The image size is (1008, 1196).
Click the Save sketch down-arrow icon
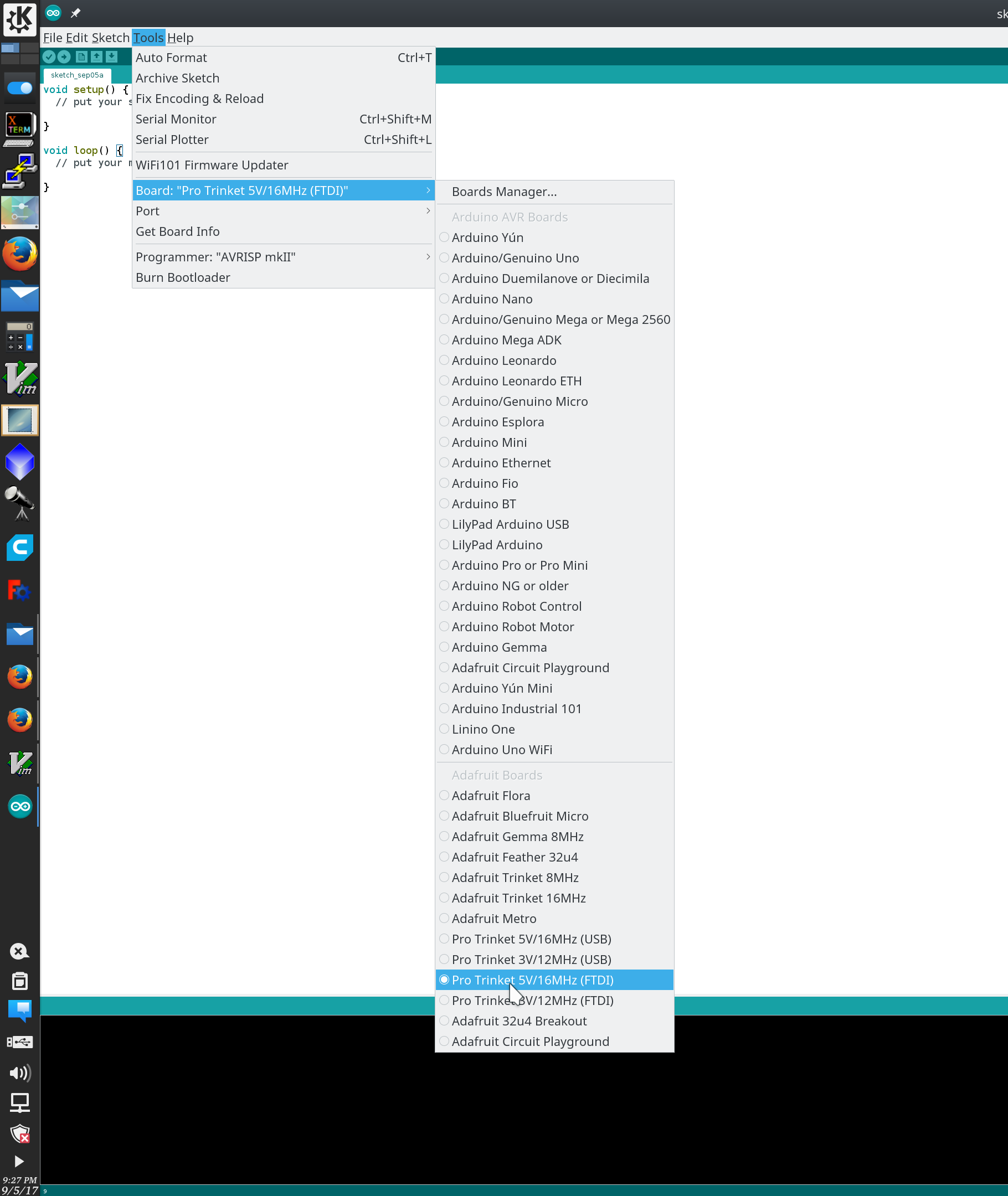click(x=111, y=56)
